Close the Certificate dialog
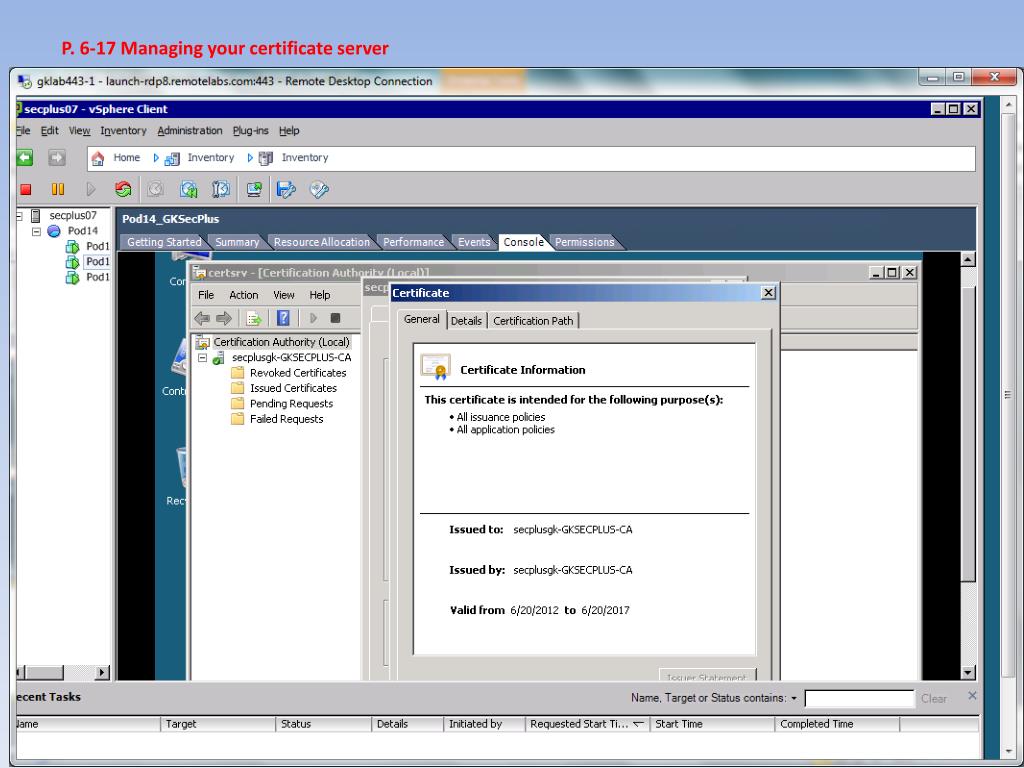 [x=769, y=293]
